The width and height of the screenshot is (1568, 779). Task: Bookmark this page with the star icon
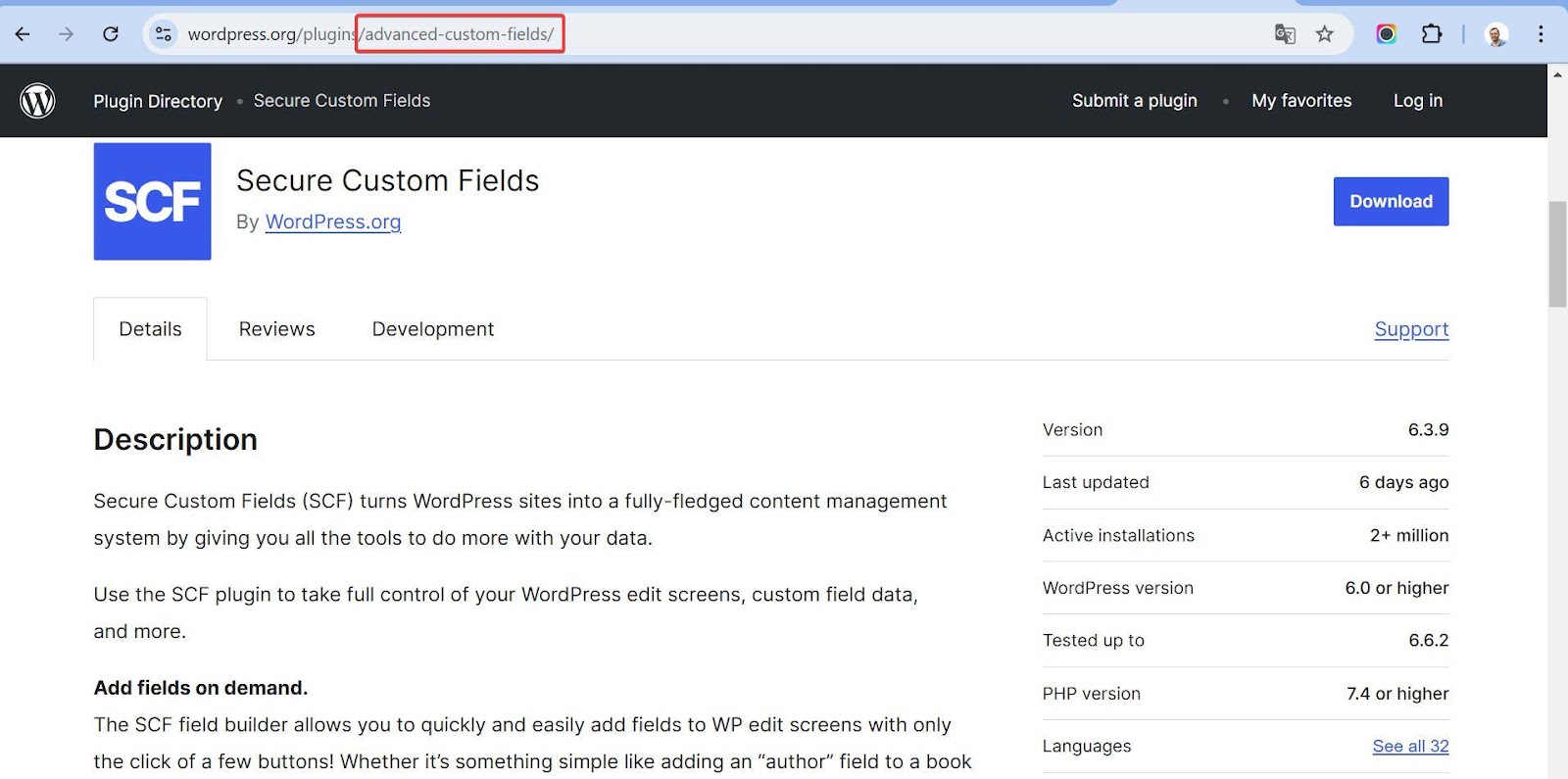click(1325, 34)
